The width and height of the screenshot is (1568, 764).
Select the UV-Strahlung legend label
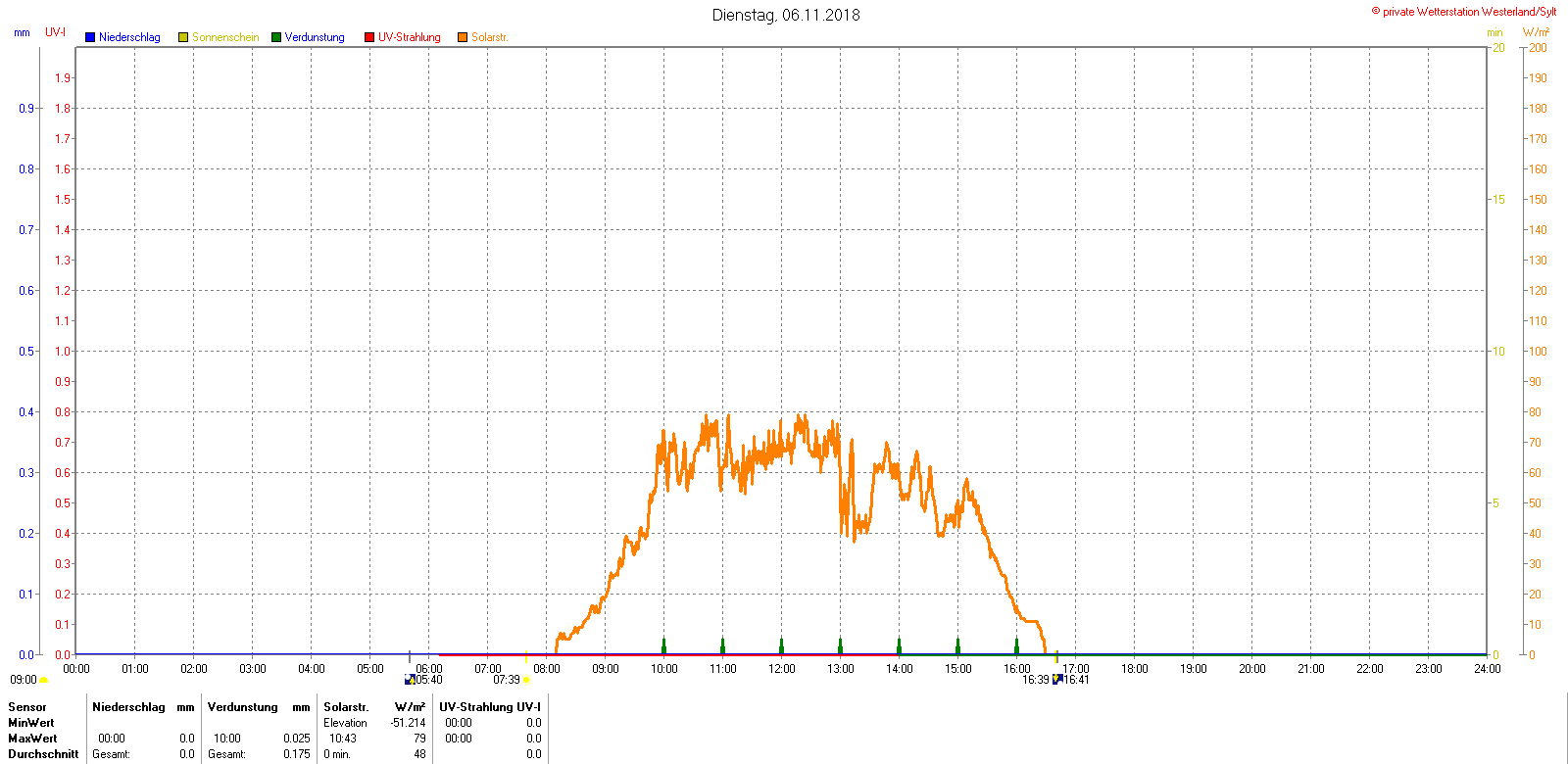[x=410, y=37]
